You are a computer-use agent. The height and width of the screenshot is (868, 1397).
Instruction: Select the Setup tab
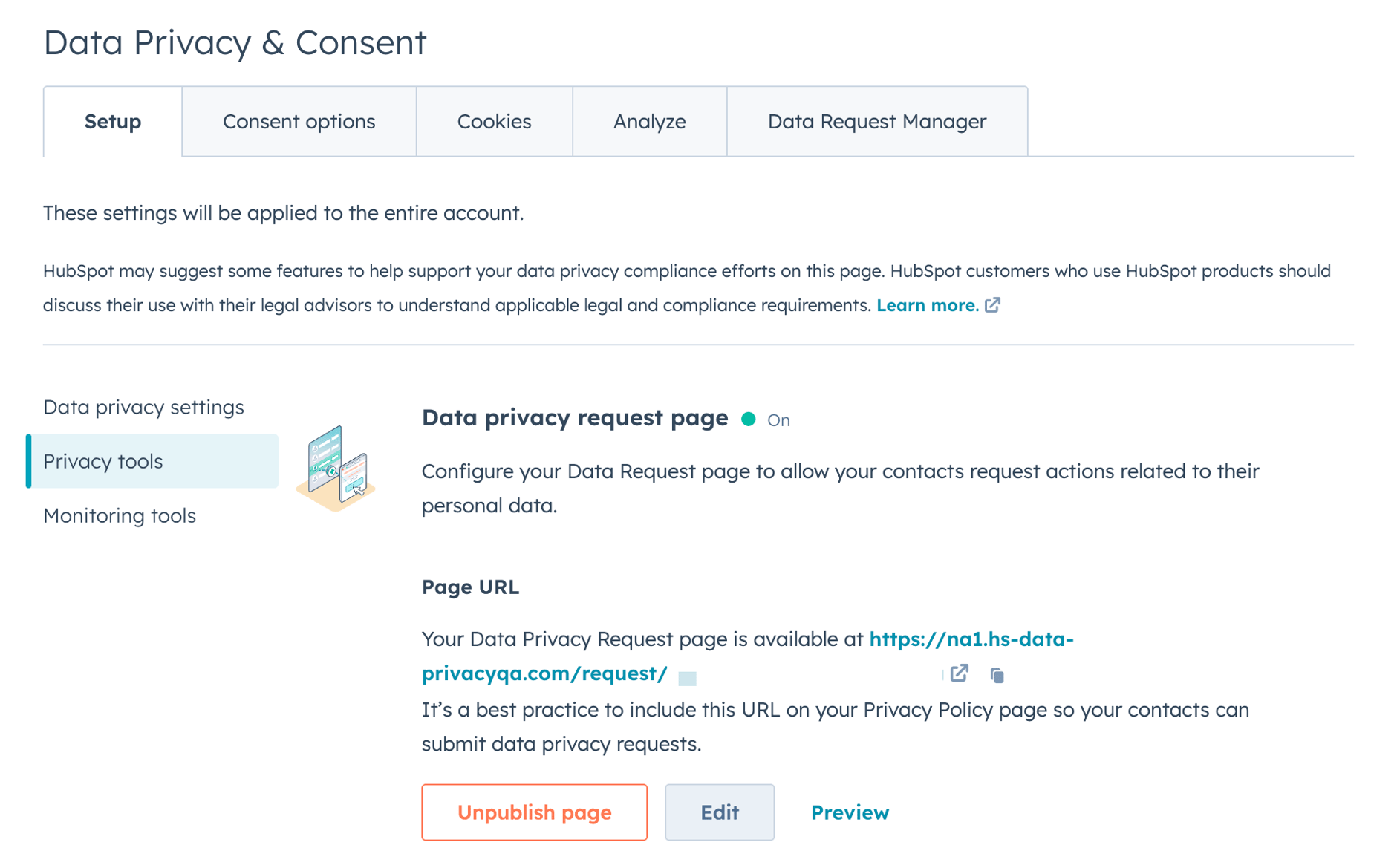pos(112,121)
